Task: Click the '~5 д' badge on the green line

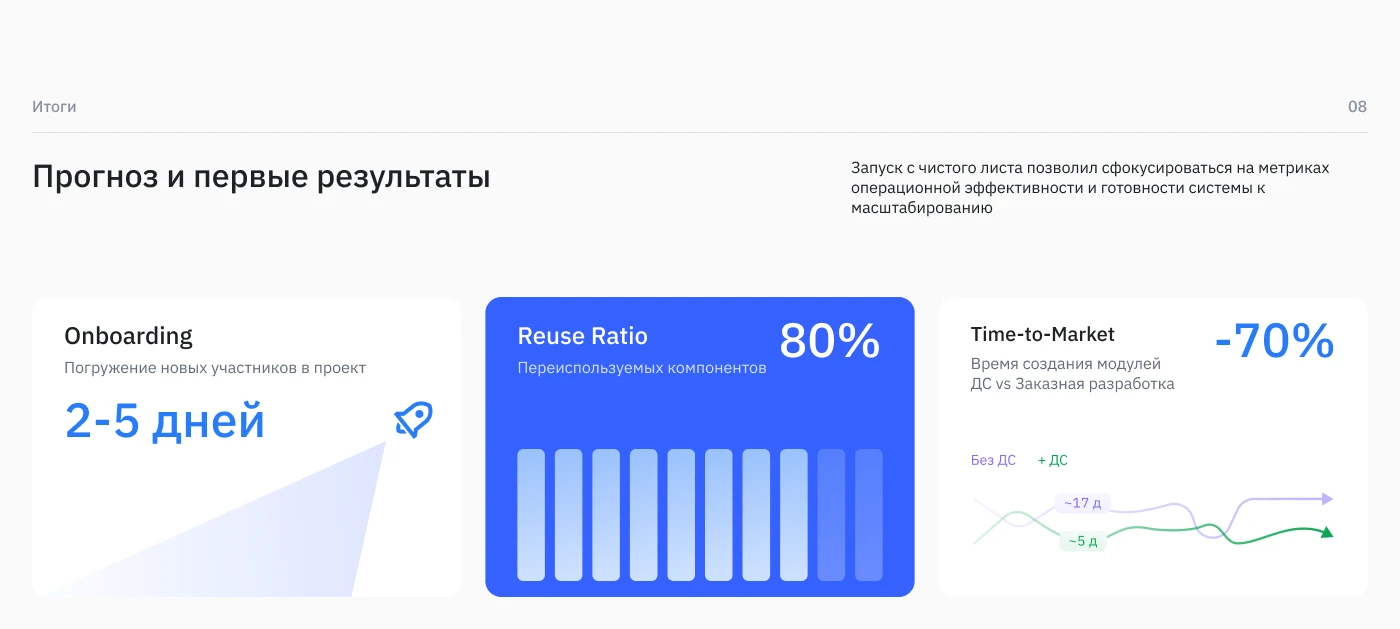Action: click(1082, 541)
